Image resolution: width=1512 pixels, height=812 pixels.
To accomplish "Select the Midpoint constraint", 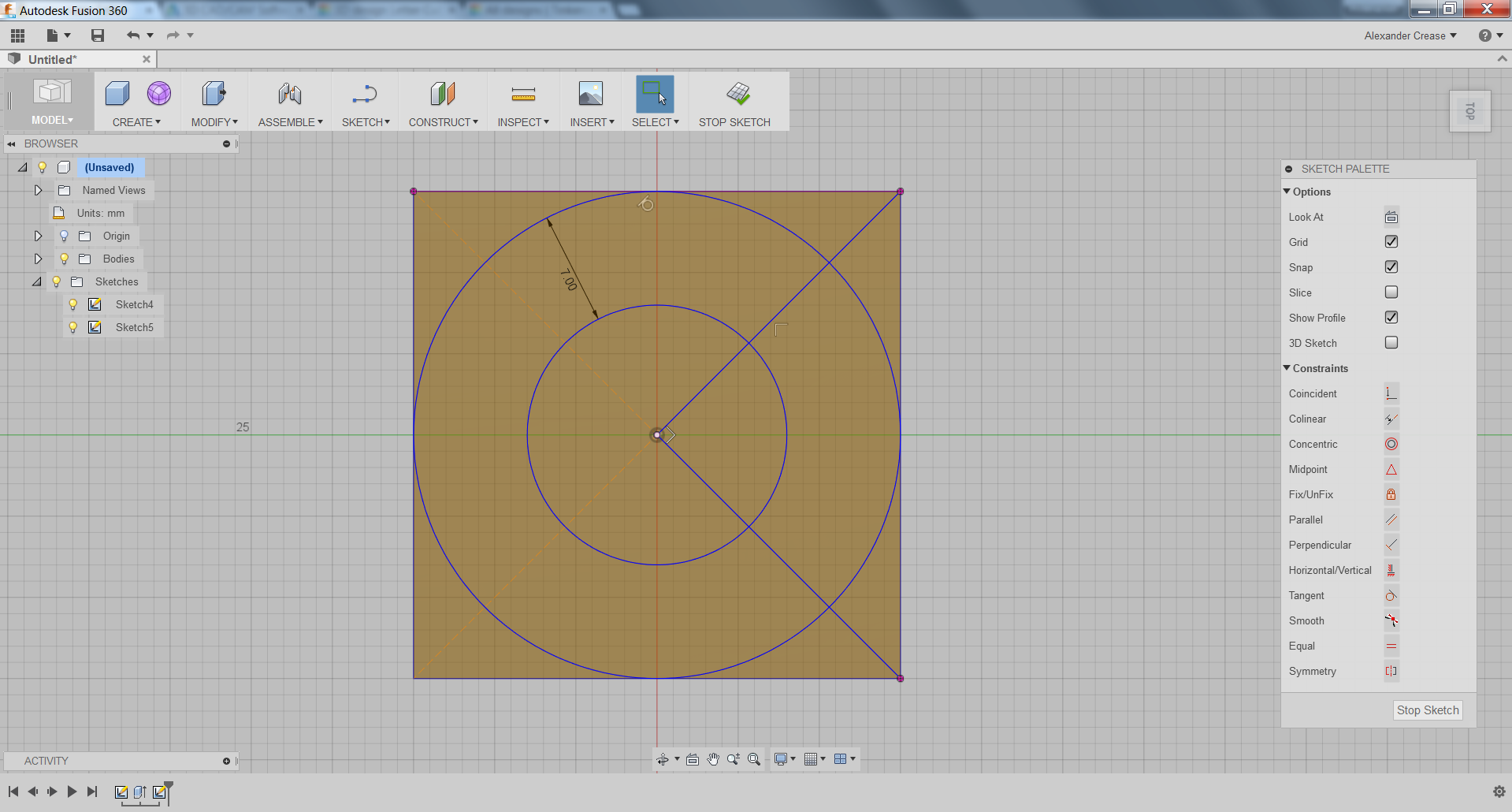I will (x=1391, y=469).
